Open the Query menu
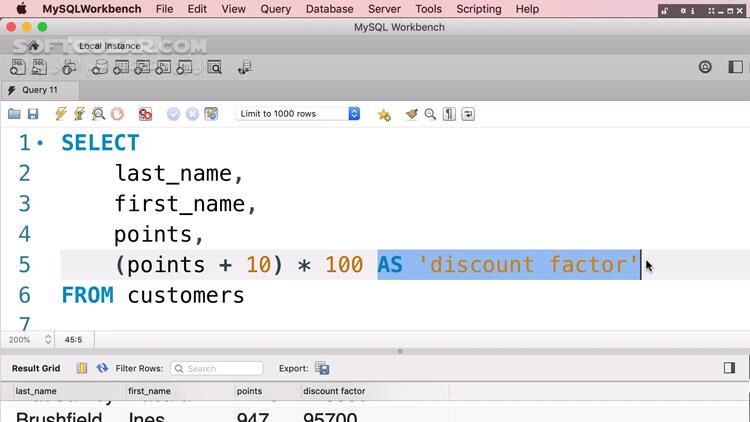The height and width of the screenshot is (422, 750). 275,9
